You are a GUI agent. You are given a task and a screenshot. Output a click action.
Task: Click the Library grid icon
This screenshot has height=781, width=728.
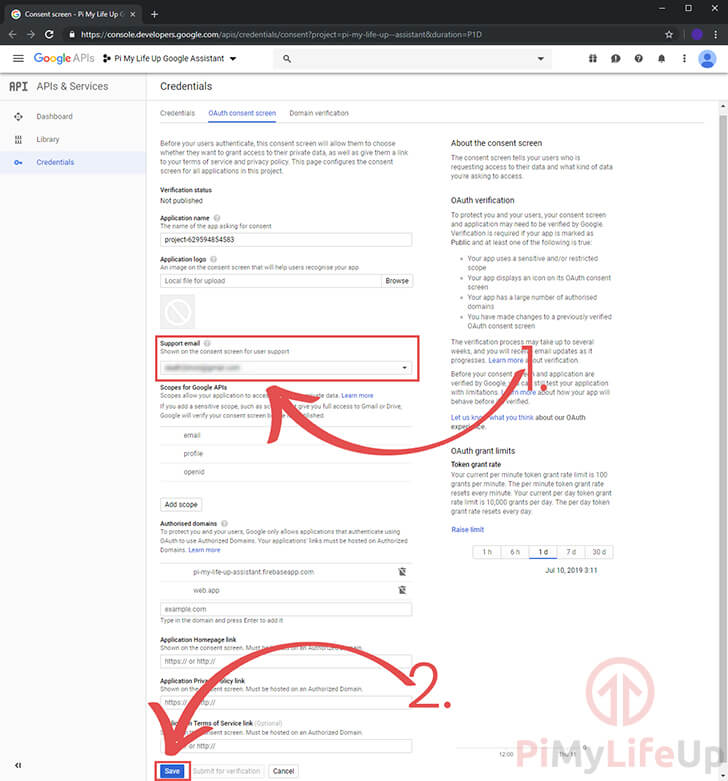[x=18, y=139]
